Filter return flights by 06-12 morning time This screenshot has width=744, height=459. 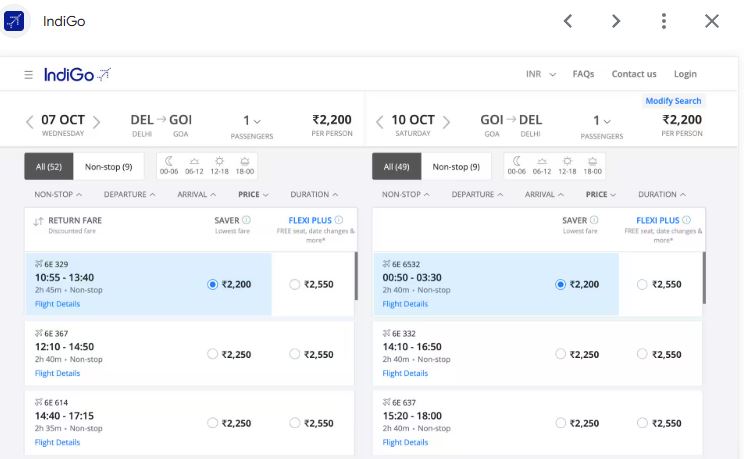[542, 166]
